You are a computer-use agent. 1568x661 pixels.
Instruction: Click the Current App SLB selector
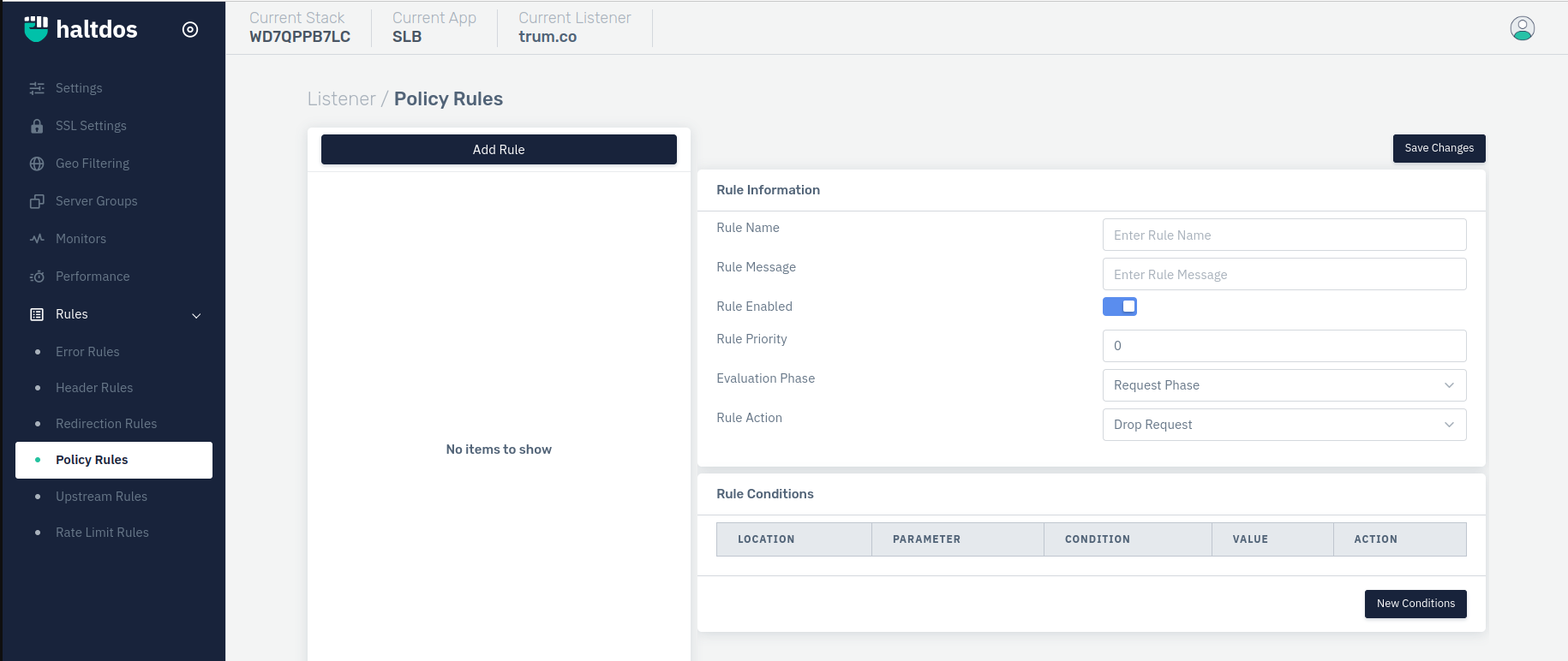(x=434, y=27)
